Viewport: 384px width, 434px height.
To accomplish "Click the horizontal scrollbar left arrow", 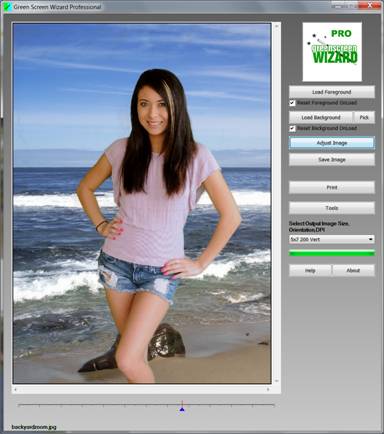I will [15, 389].
